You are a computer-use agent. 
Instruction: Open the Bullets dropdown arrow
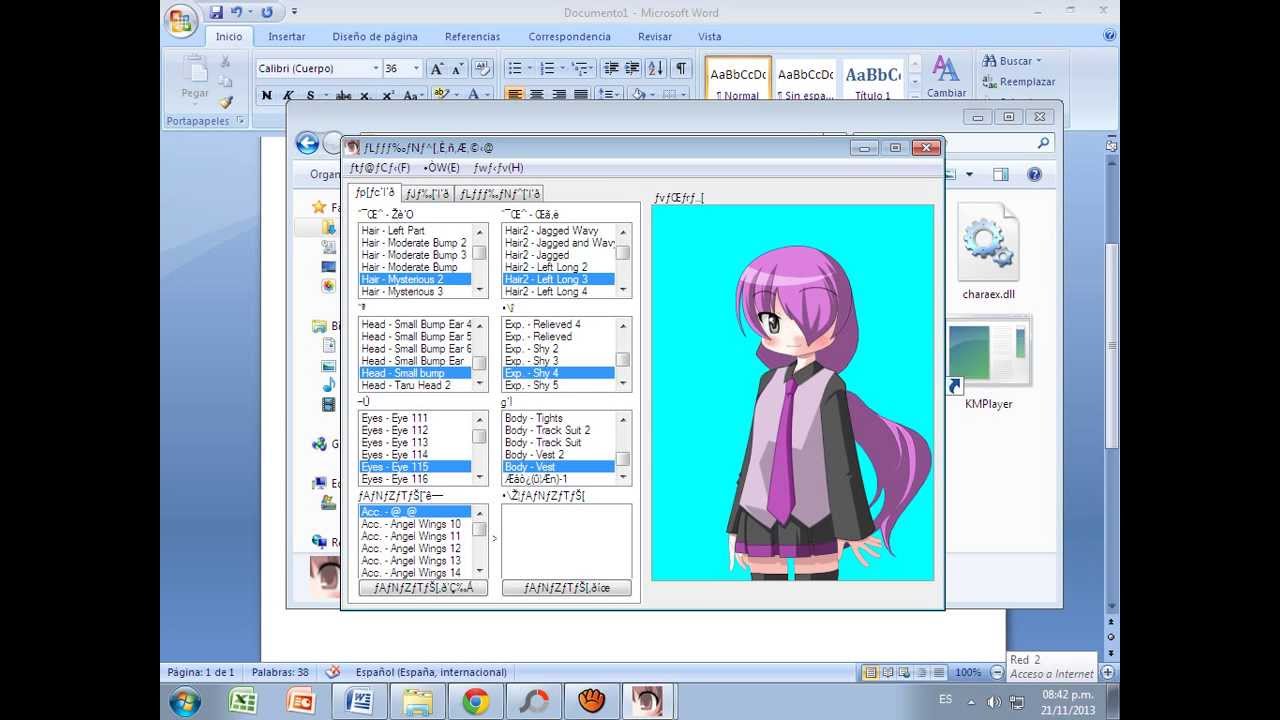pyautogui.click(x=529, y=69)
